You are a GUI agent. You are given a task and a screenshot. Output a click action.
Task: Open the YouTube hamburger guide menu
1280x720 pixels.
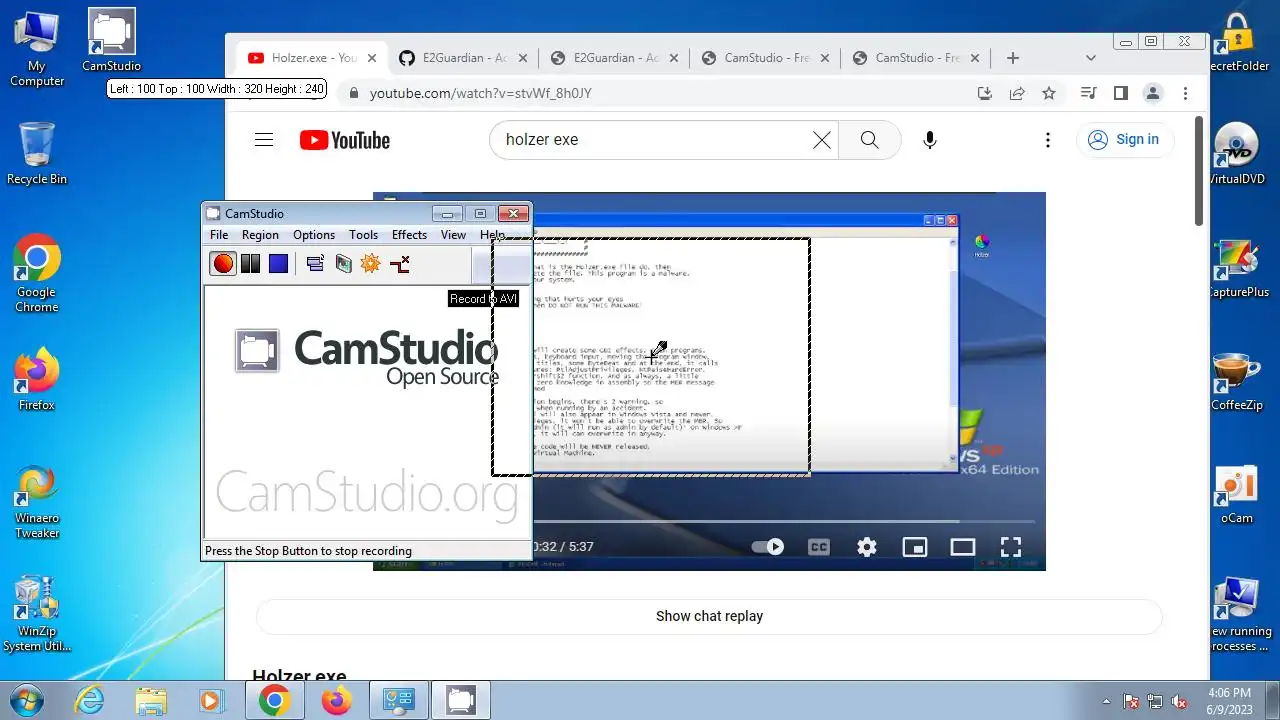[264, 140]
